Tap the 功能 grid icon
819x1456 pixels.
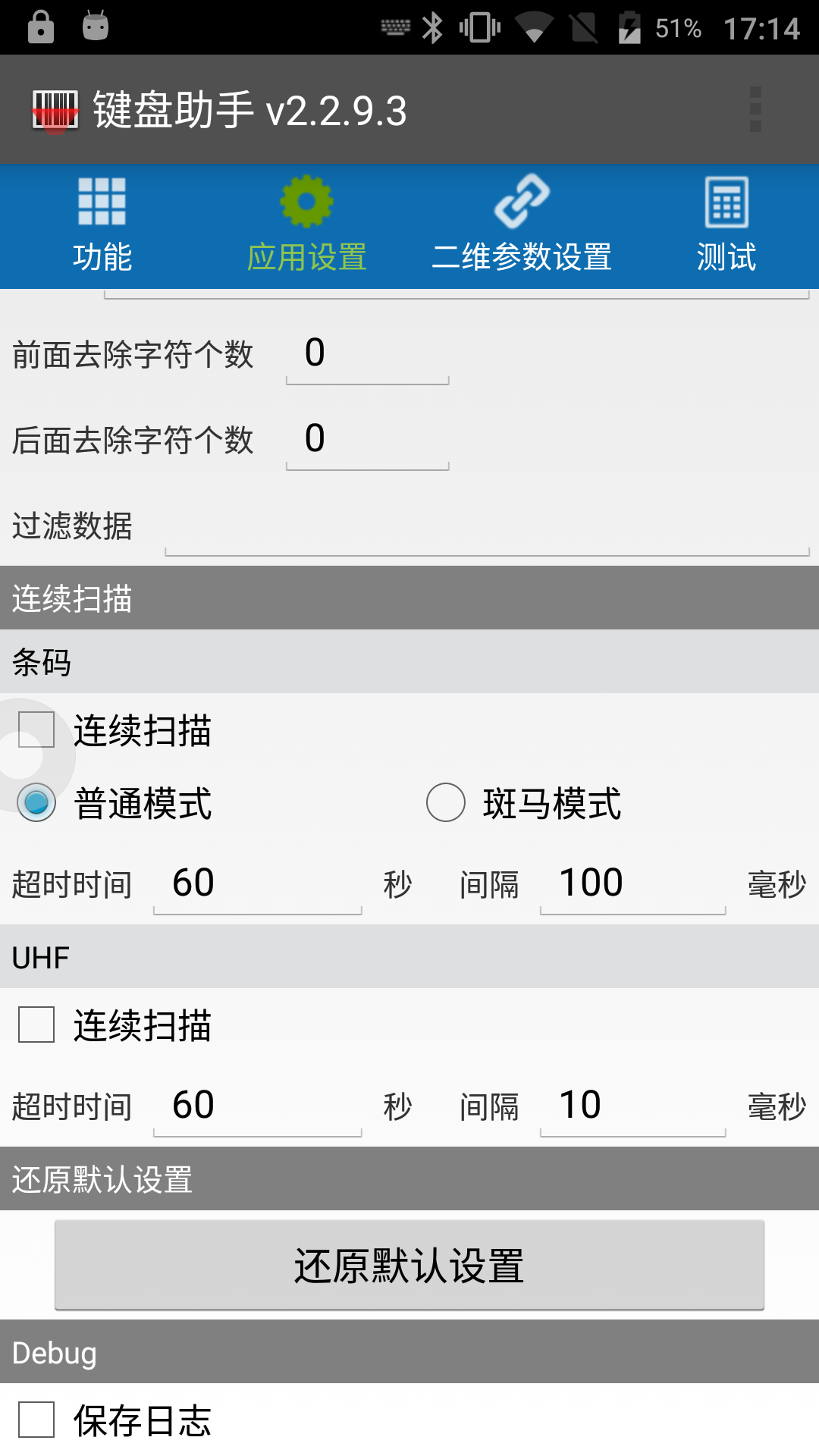pyautogui.click(x=102, y=202)
